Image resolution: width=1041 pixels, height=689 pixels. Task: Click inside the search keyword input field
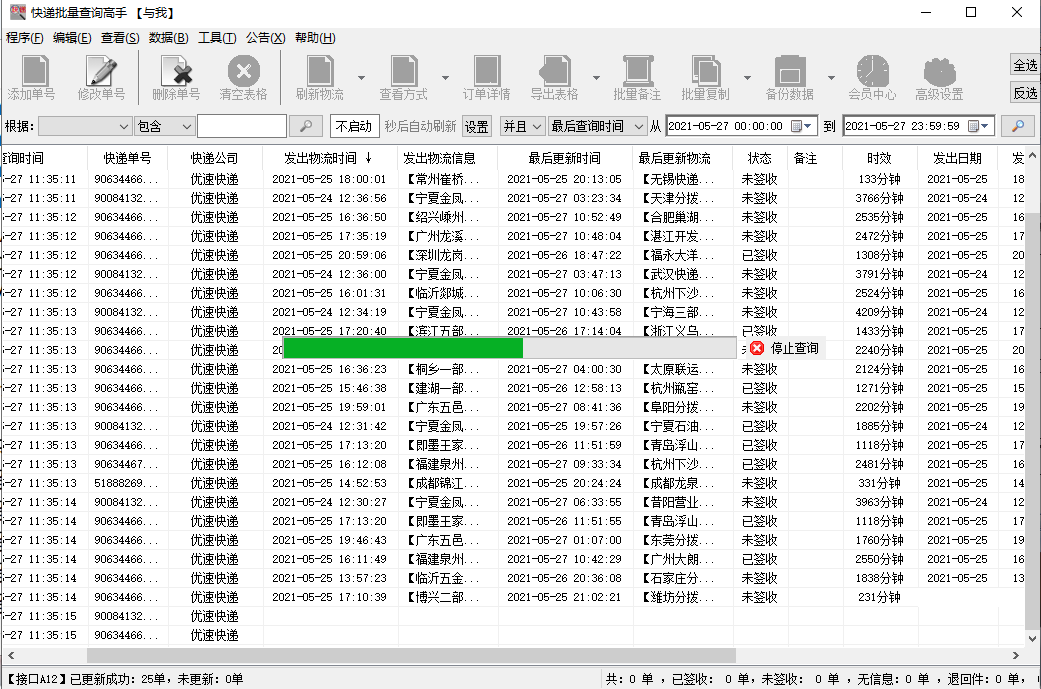tap(245, 126)
